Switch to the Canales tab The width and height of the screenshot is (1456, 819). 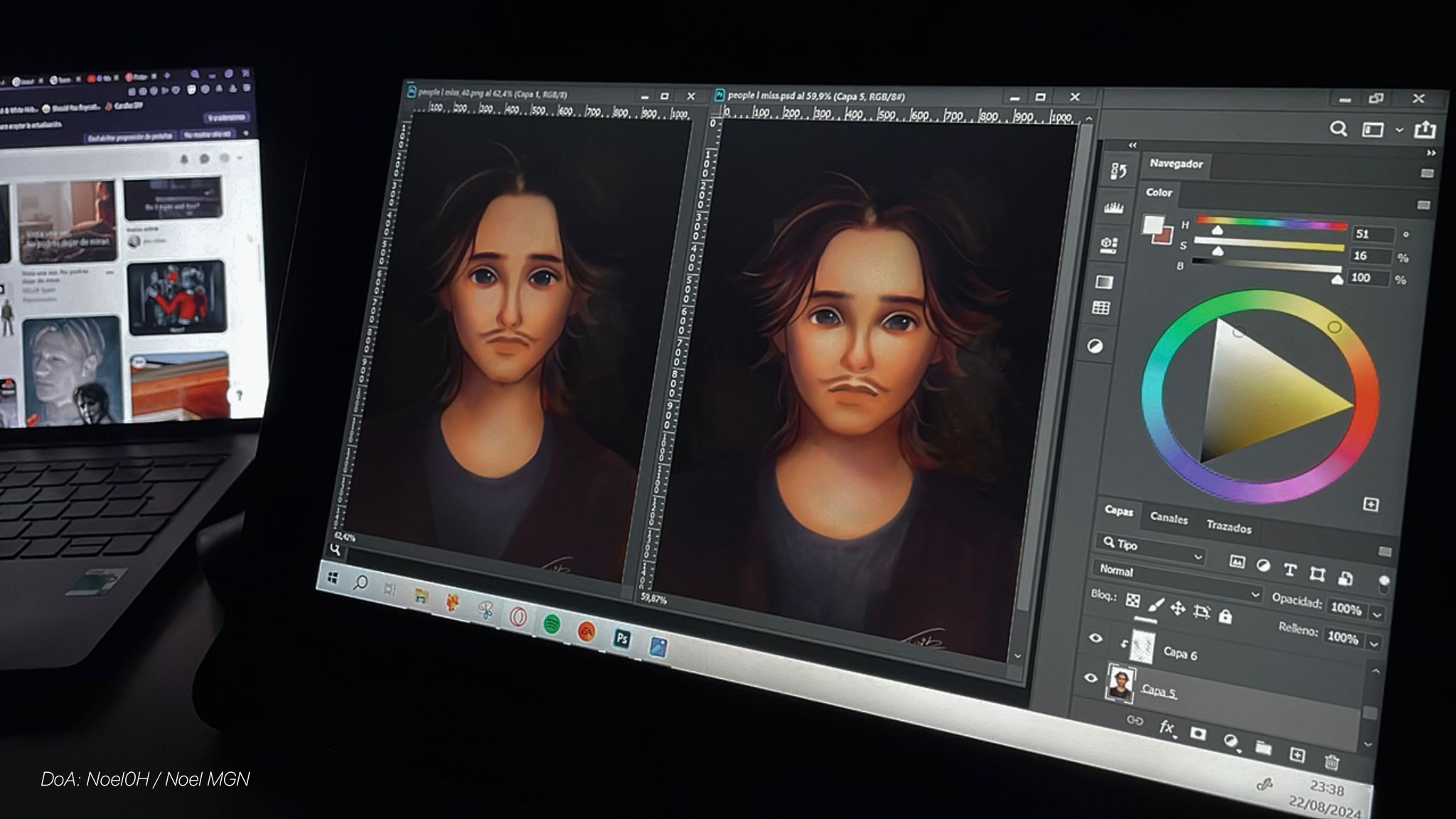(x=1169, y=518)
